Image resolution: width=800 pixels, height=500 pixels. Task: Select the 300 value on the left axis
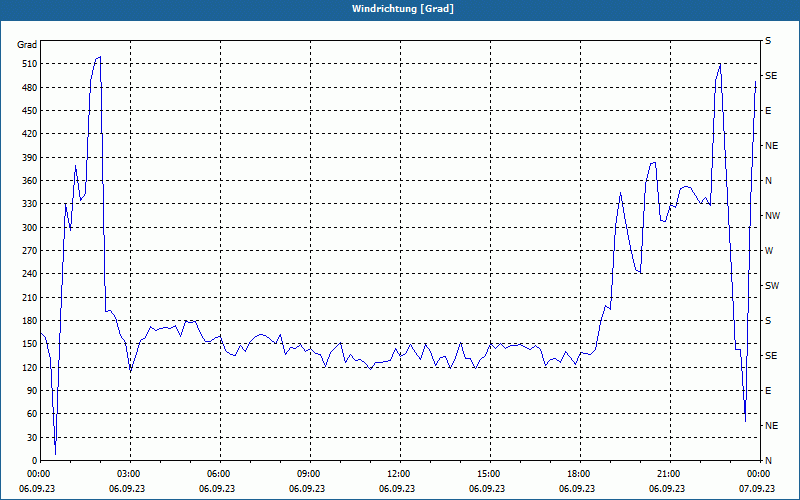(28, 228)
